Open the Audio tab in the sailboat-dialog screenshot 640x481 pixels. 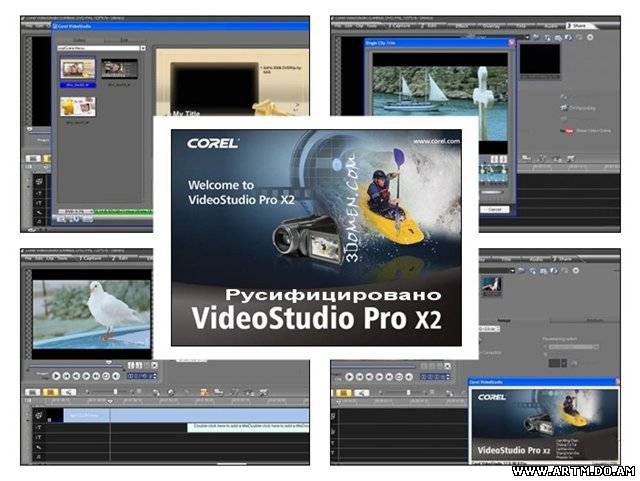[551, 26]
